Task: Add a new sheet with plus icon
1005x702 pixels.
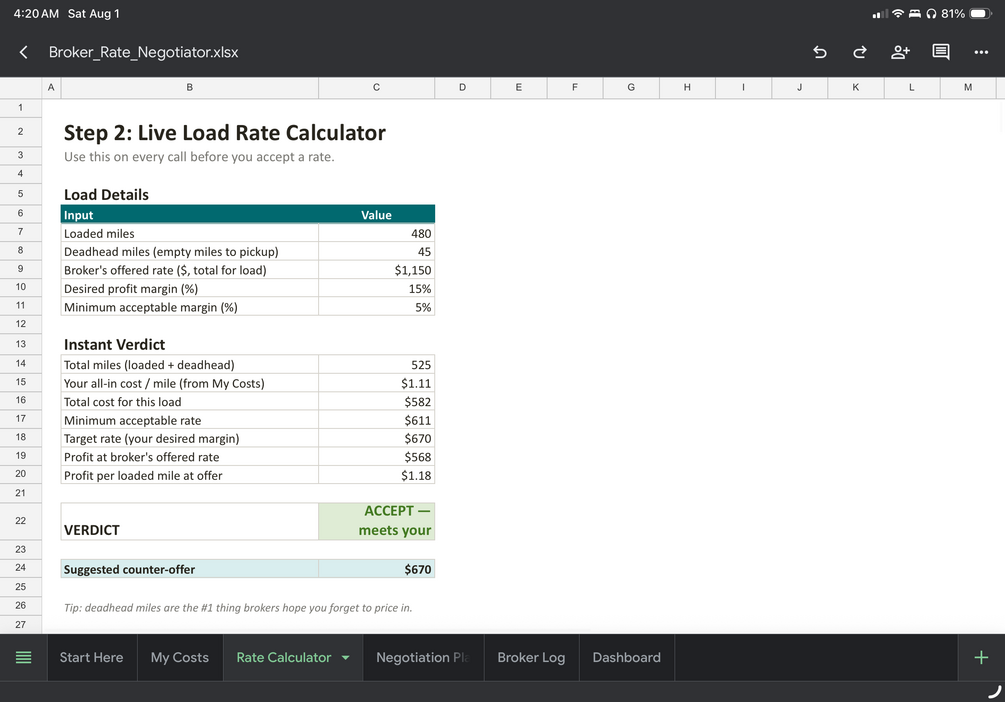Action: [981, 658]
